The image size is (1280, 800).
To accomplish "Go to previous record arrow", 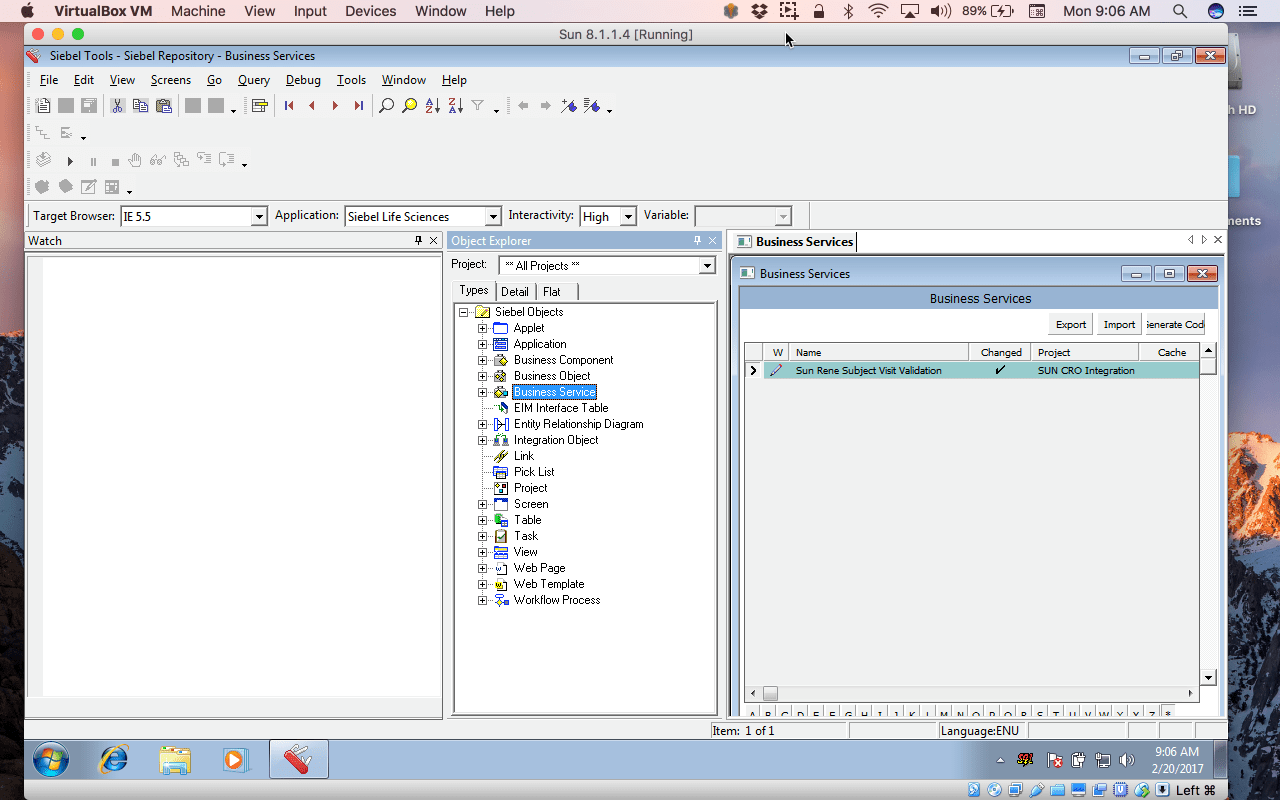I will tap(312, 106).
